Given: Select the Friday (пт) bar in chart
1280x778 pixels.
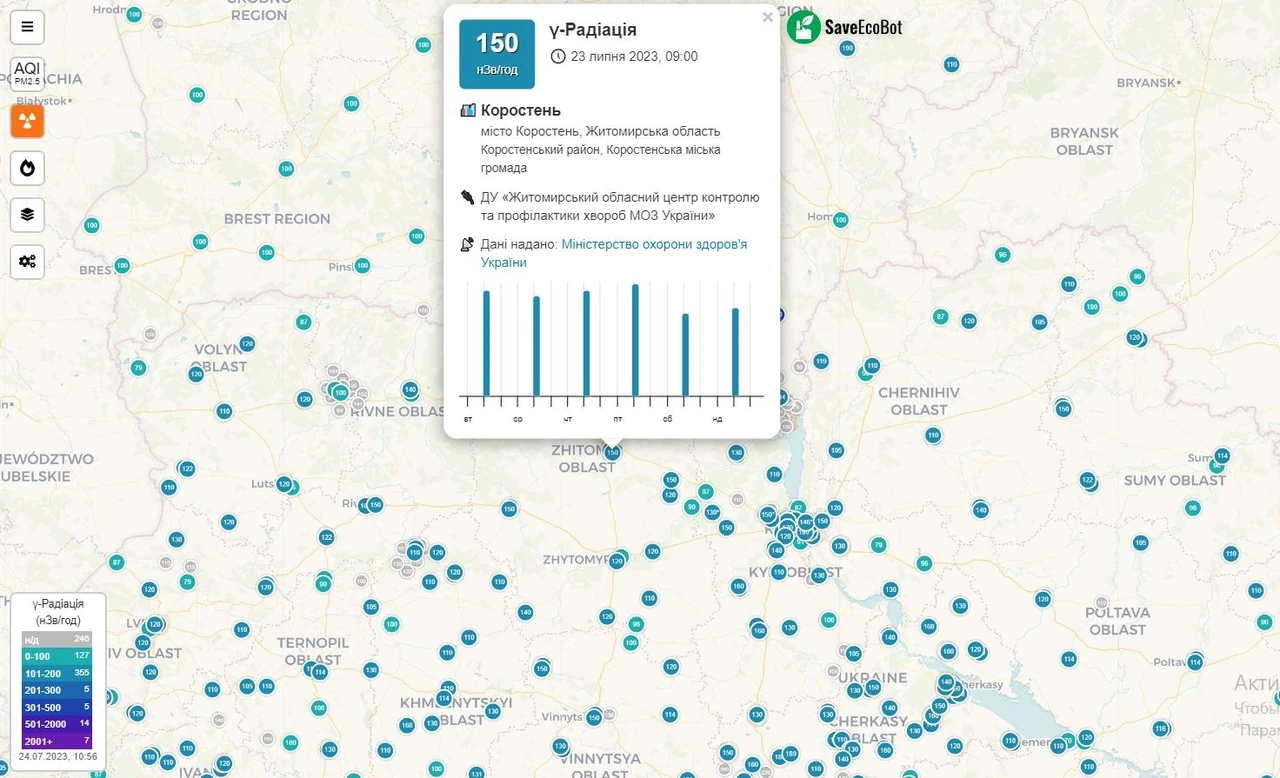Looking at the screenshot, I should [635, 340].
